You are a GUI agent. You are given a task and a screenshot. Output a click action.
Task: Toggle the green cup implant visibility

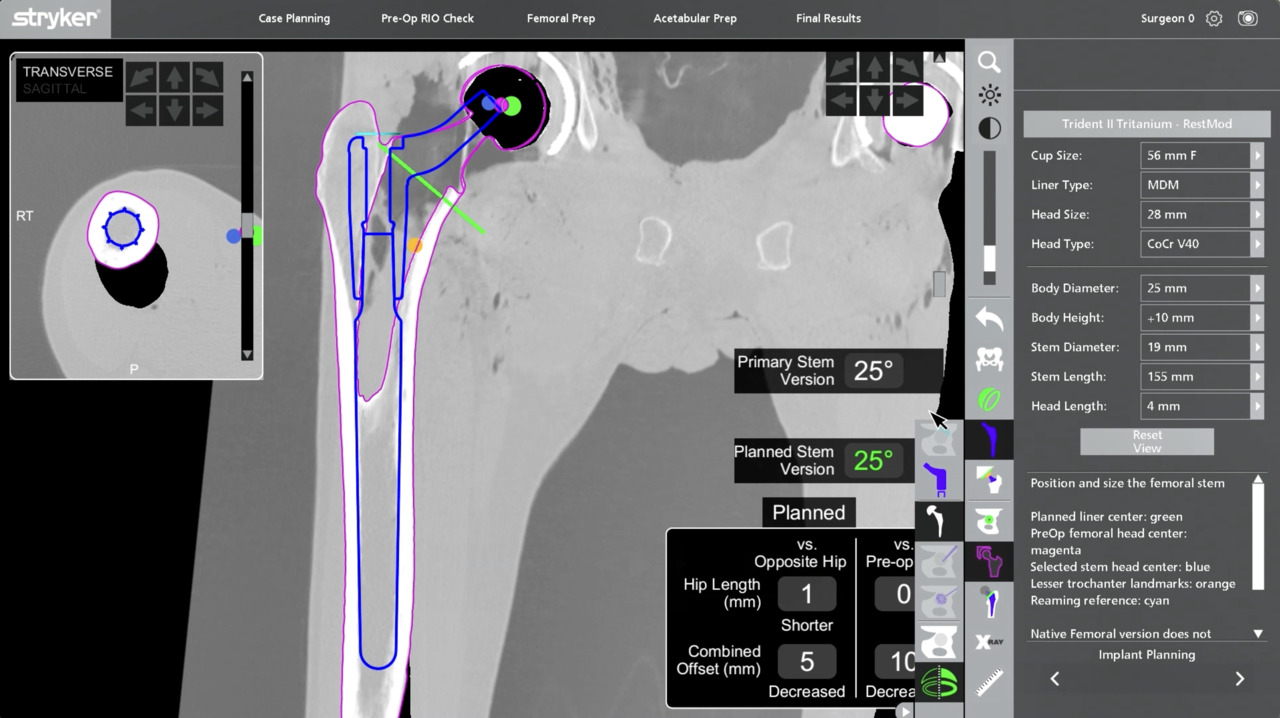(x=989, y=400)
